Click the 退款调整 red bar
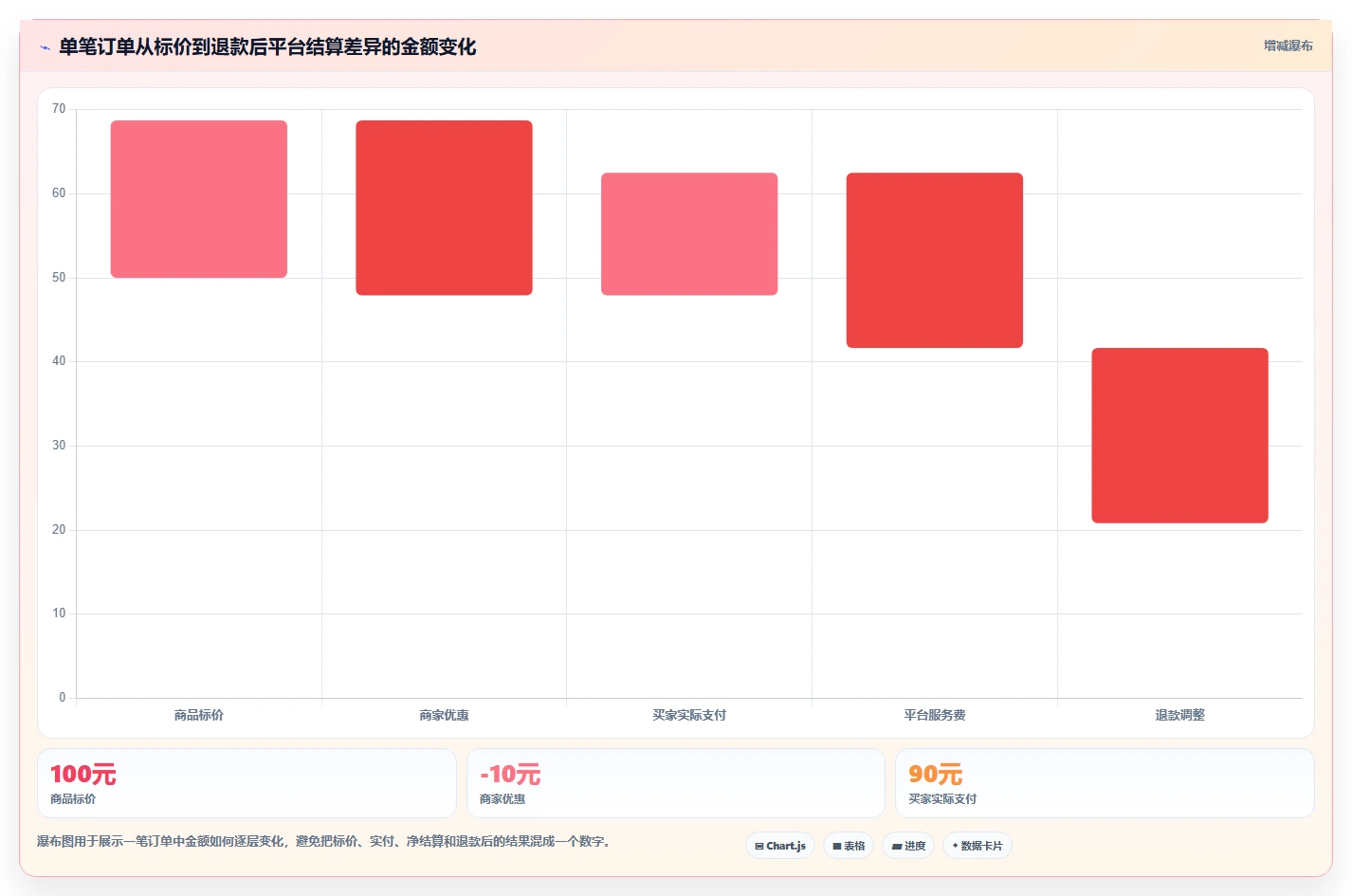This screenshot has height=896, width=1352. [x=1179, y=435]
